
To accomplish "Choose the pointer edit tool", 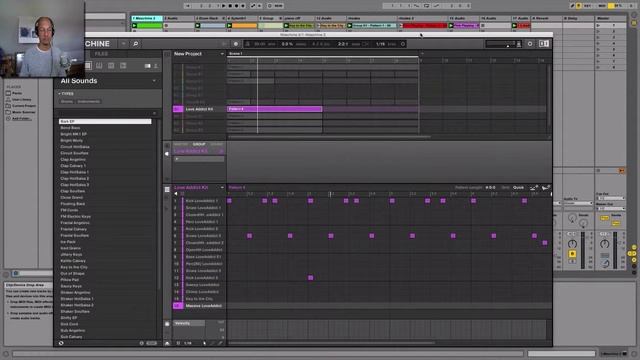I will tap(204, 343).
